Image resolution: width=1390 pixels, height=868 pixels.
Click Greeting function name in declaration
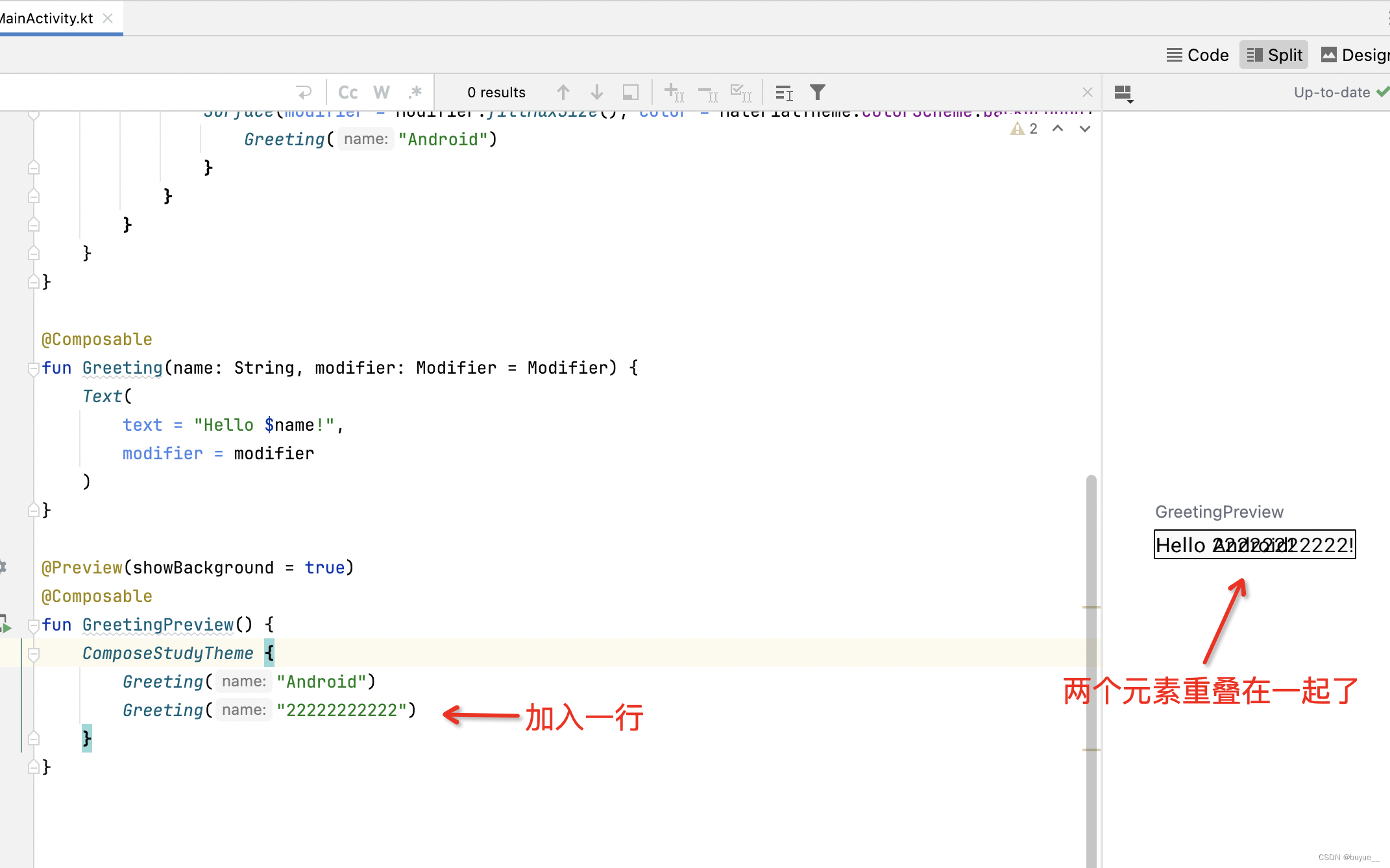click(123, 368)
